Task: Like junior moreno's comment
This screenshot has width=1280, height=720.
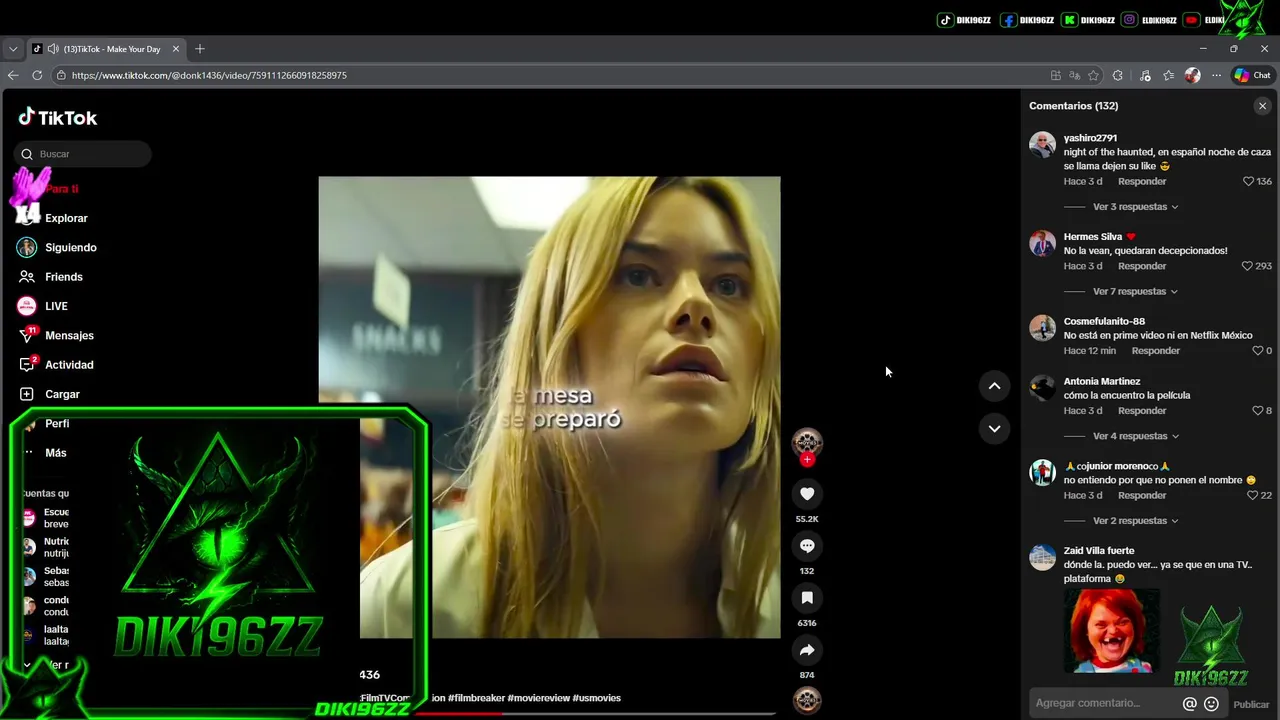Action: click(1252, 496)
